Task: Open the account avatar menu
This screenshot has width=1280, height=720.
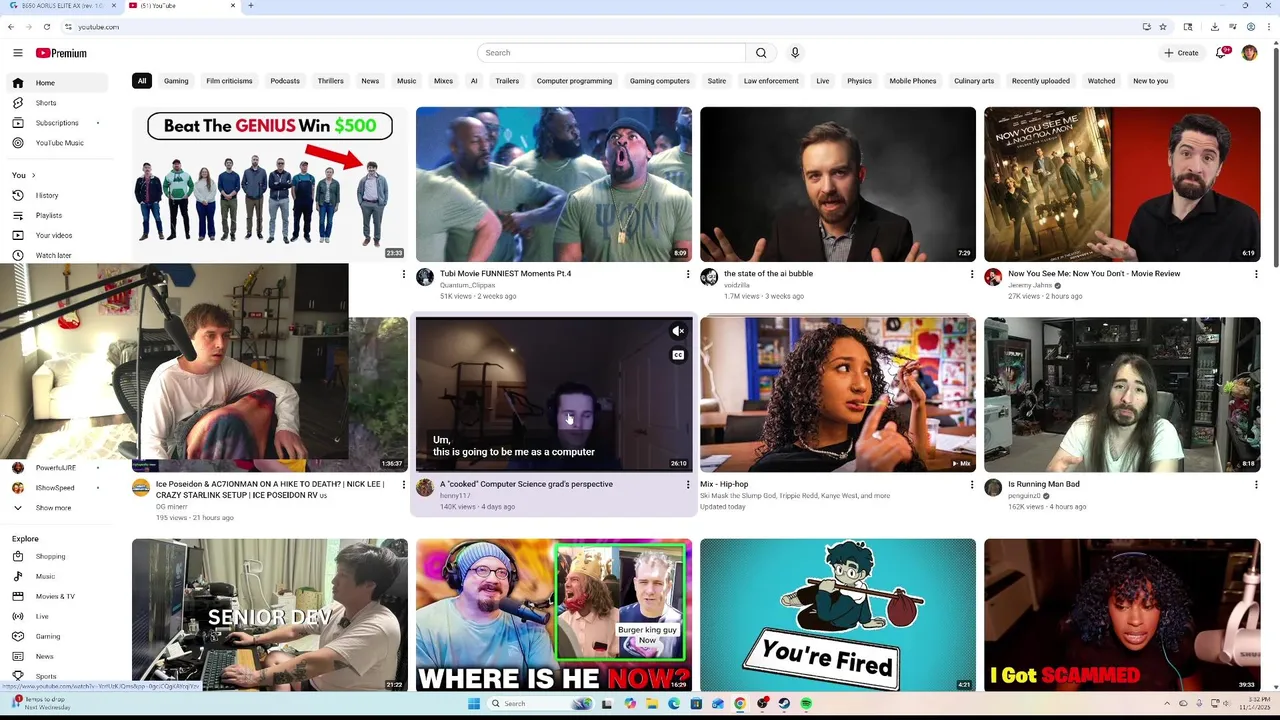Action: (x=1249, y=53)
